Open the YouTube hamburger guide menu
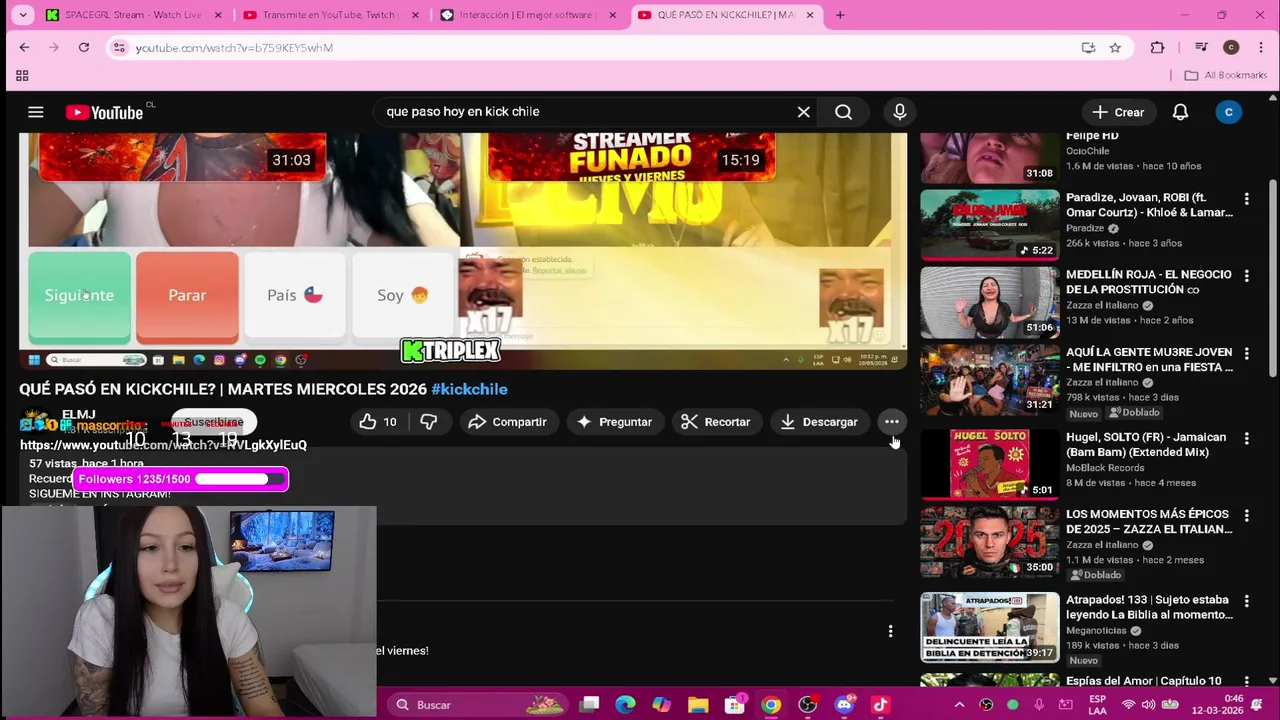 click(36, 112)
